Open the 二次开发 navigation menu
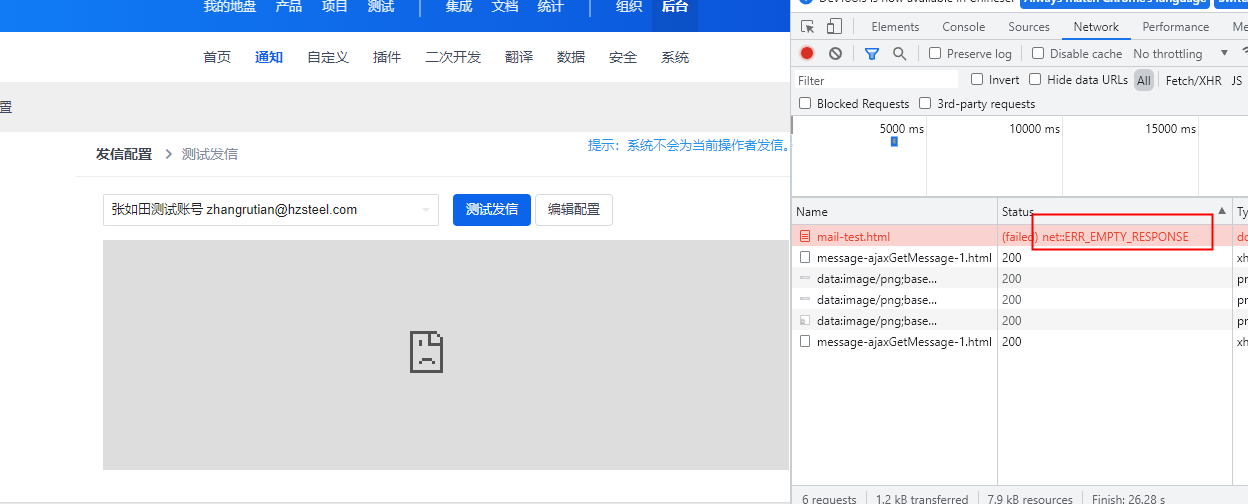The image size is (1248, 504). pos(453,57)
